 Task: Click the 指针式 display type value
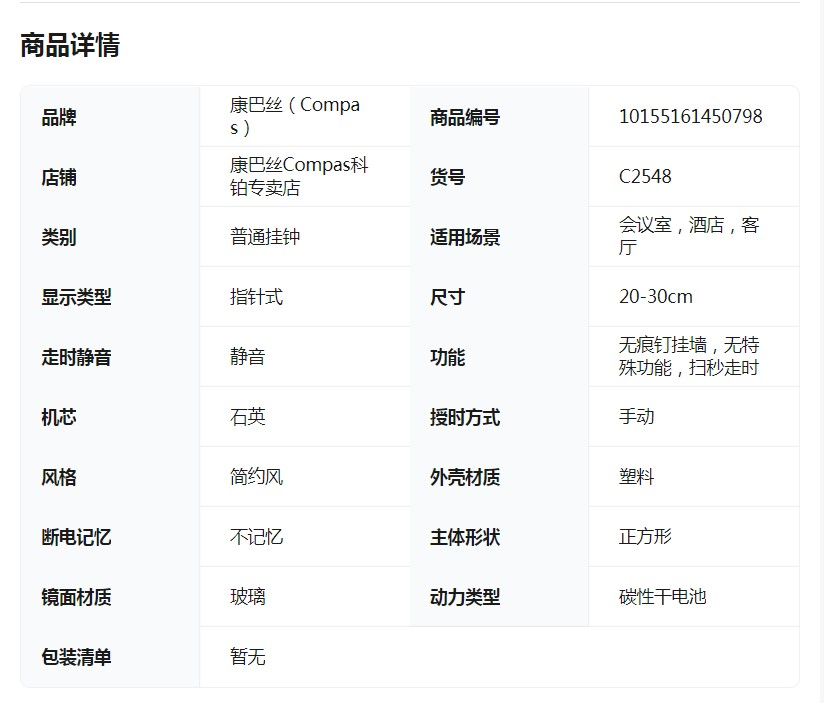click(x=256, y=297)
